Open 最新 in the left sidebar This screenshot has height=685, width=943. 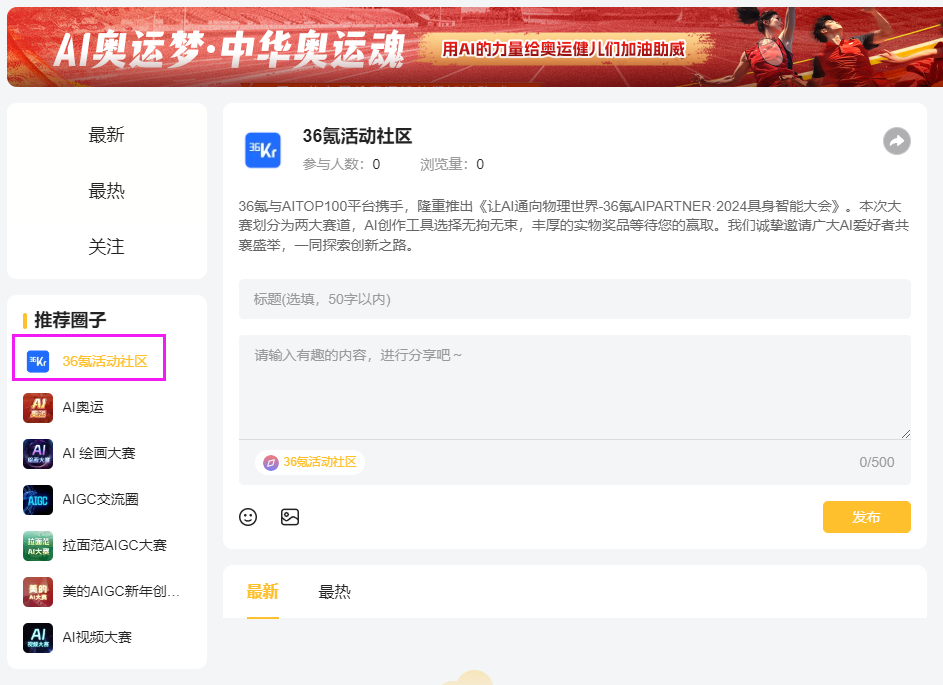click(x=107, y=134)
